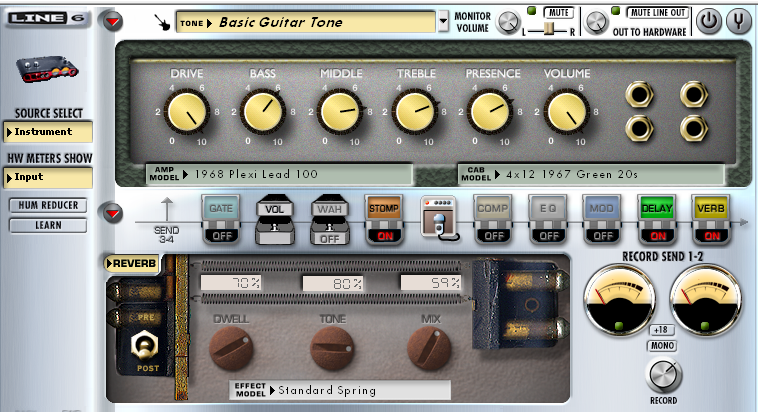Click the Out To Hardware knob
Screen dimensions: 758x412
click(596, 22)
